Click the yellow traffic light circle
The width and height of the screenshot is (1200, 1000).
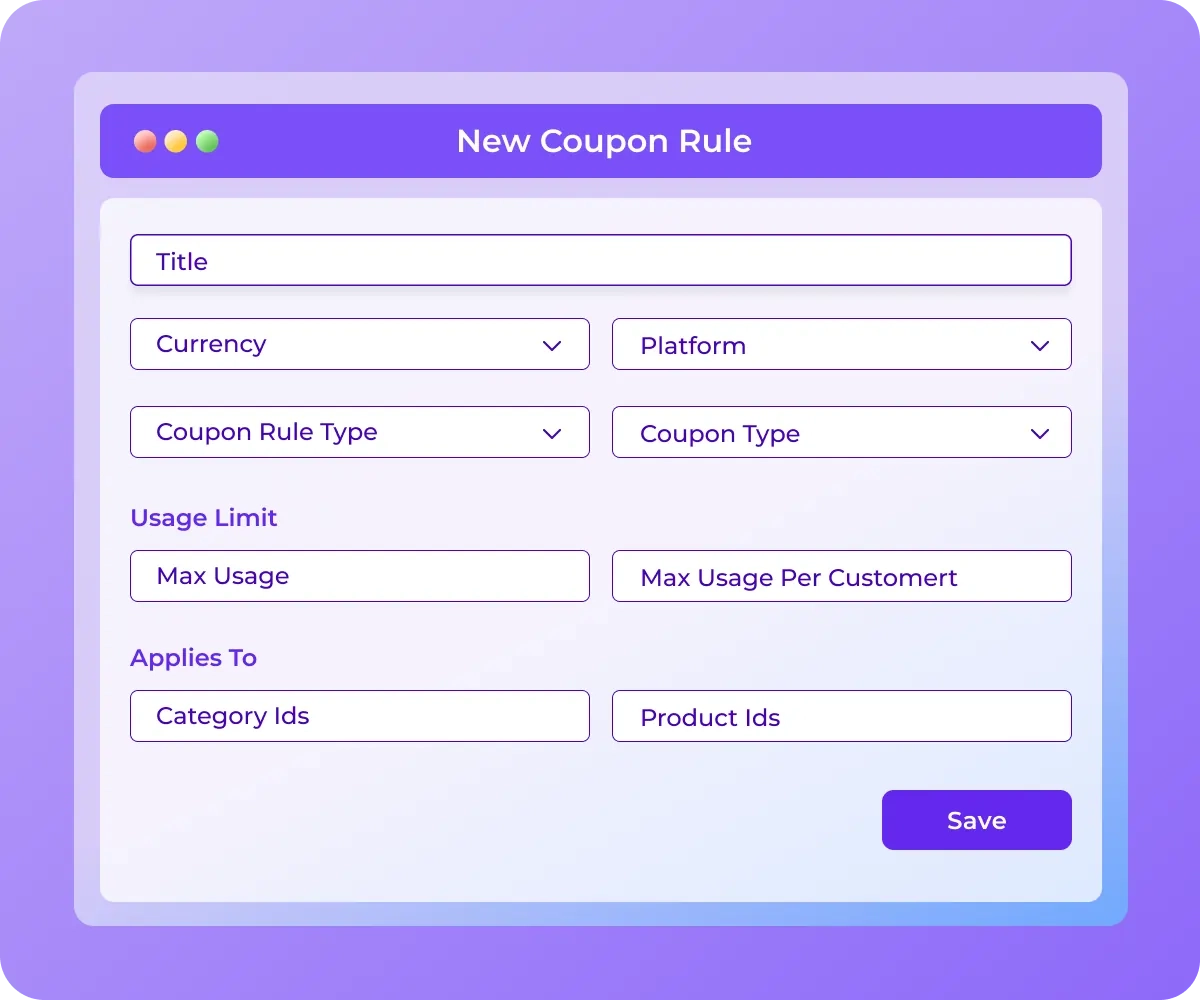(x=176, y=141)
